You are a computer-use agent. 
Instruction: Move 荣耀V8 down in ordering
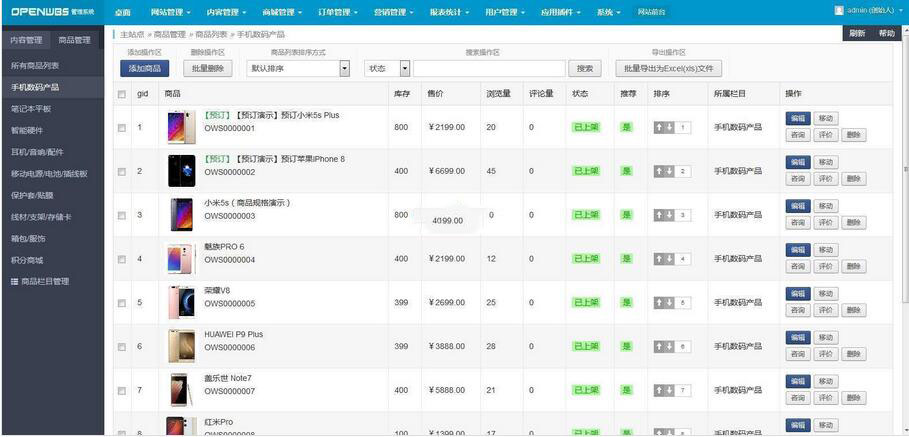(x=669, y=303)
